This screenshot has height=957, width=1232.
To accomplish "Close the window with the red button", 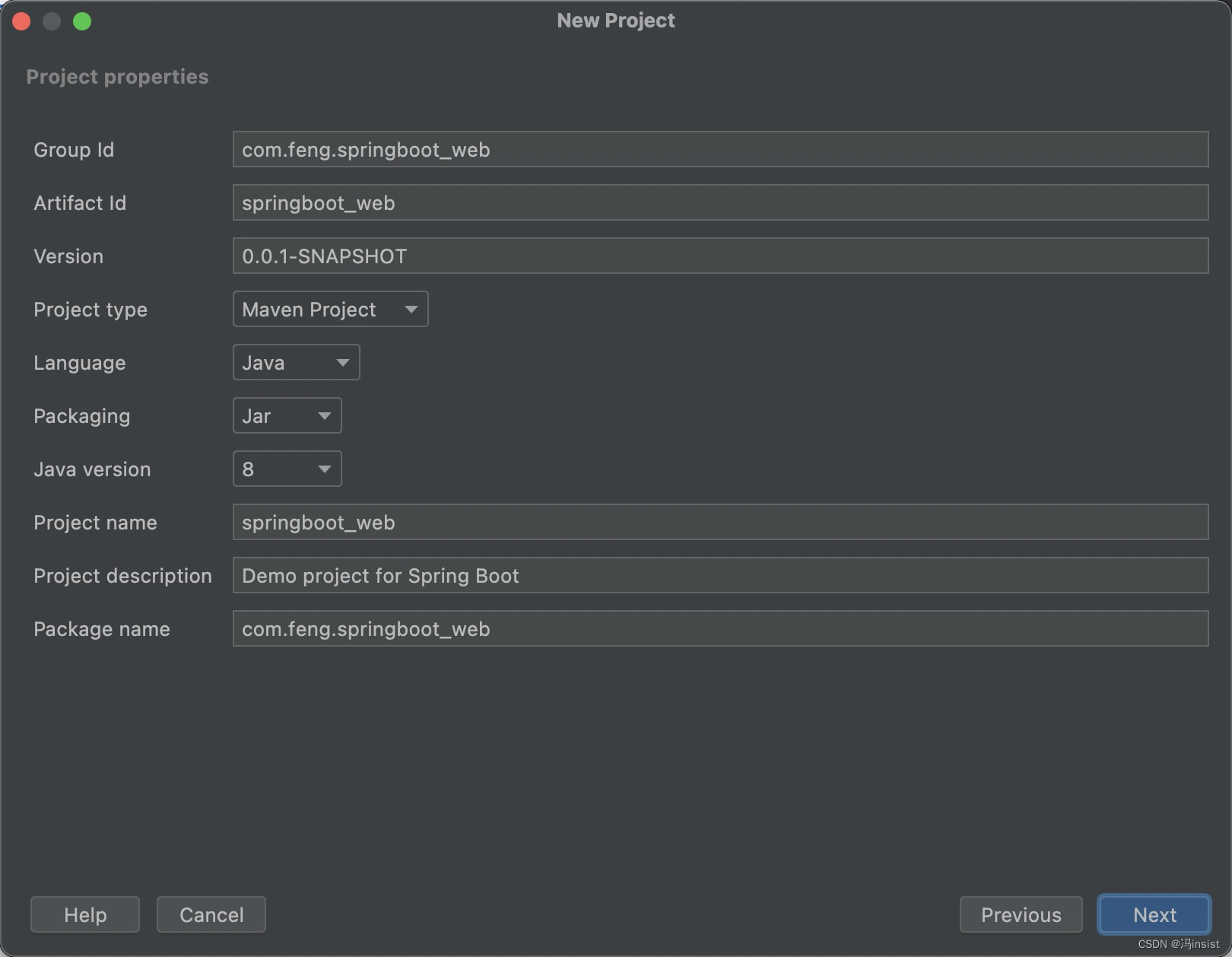I will [21, 21].
